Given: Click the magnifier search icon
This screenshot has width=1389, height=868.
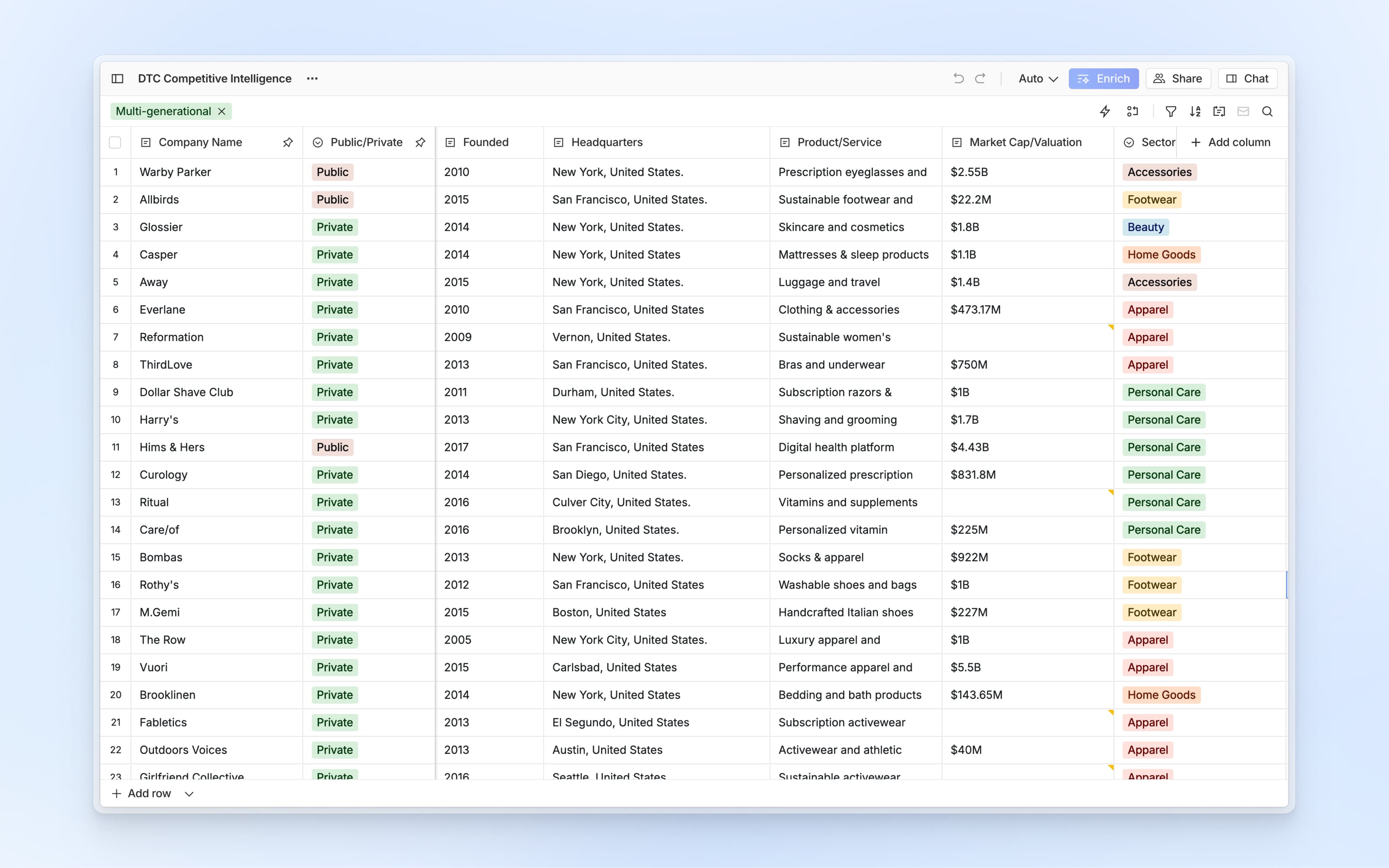Looking at the screenshot, I should (x=1267, y=111).
